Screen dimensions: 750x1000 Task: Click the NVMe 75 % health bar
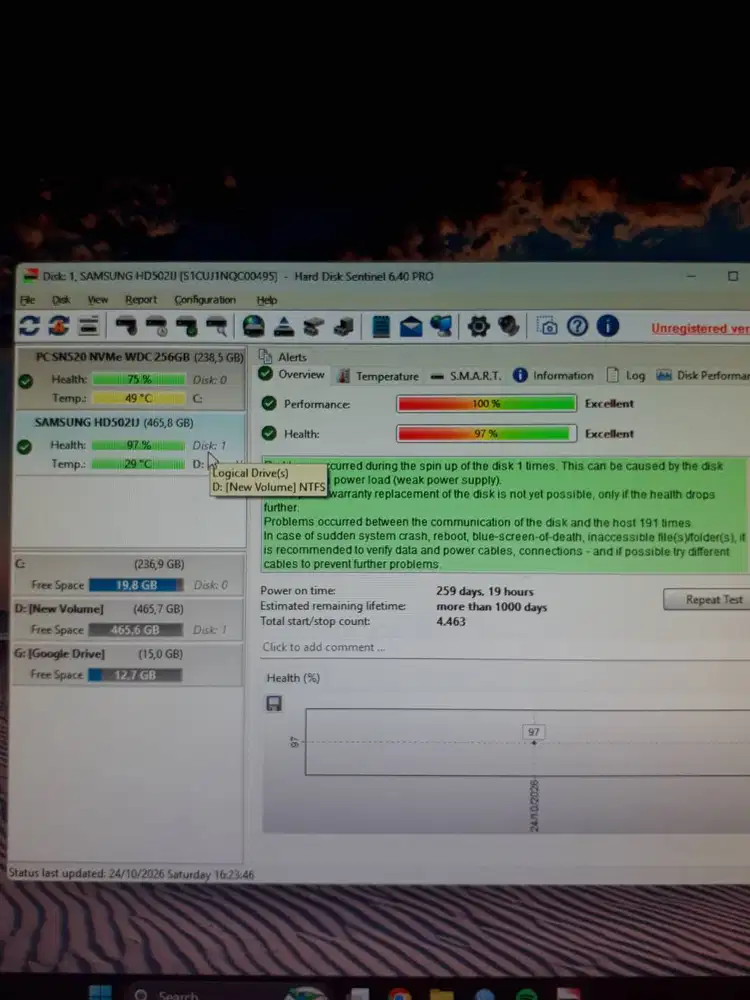[139, 379]
